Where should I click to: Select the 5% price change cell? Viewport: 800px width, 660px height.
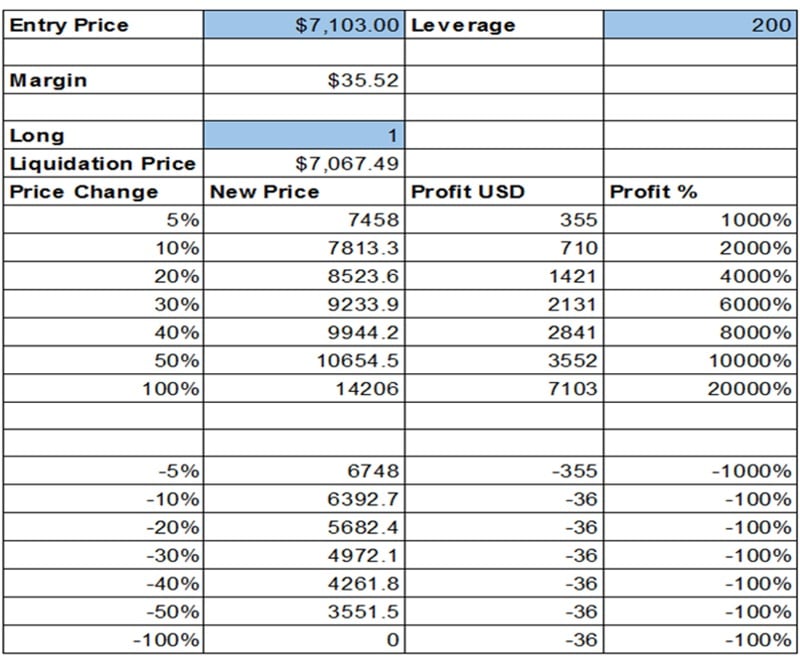point(103,219)
